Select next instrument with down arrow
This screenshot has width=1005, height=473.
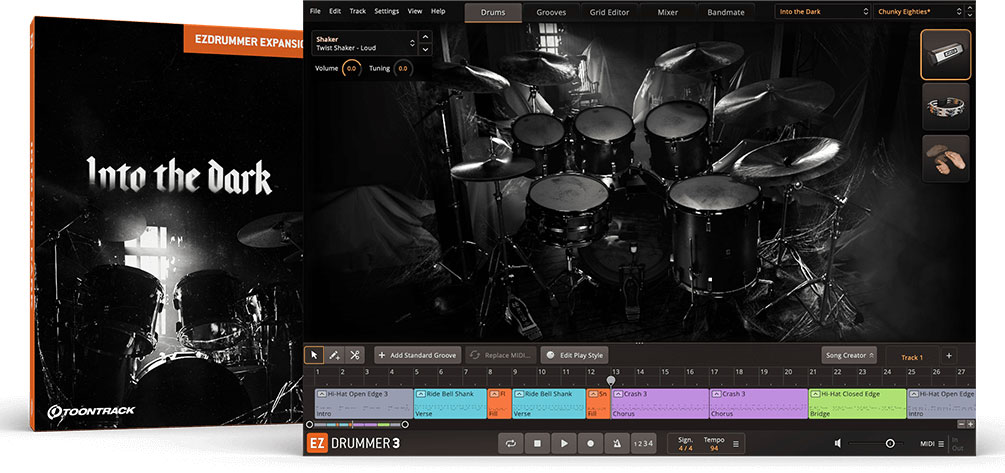tap(426, 49)
